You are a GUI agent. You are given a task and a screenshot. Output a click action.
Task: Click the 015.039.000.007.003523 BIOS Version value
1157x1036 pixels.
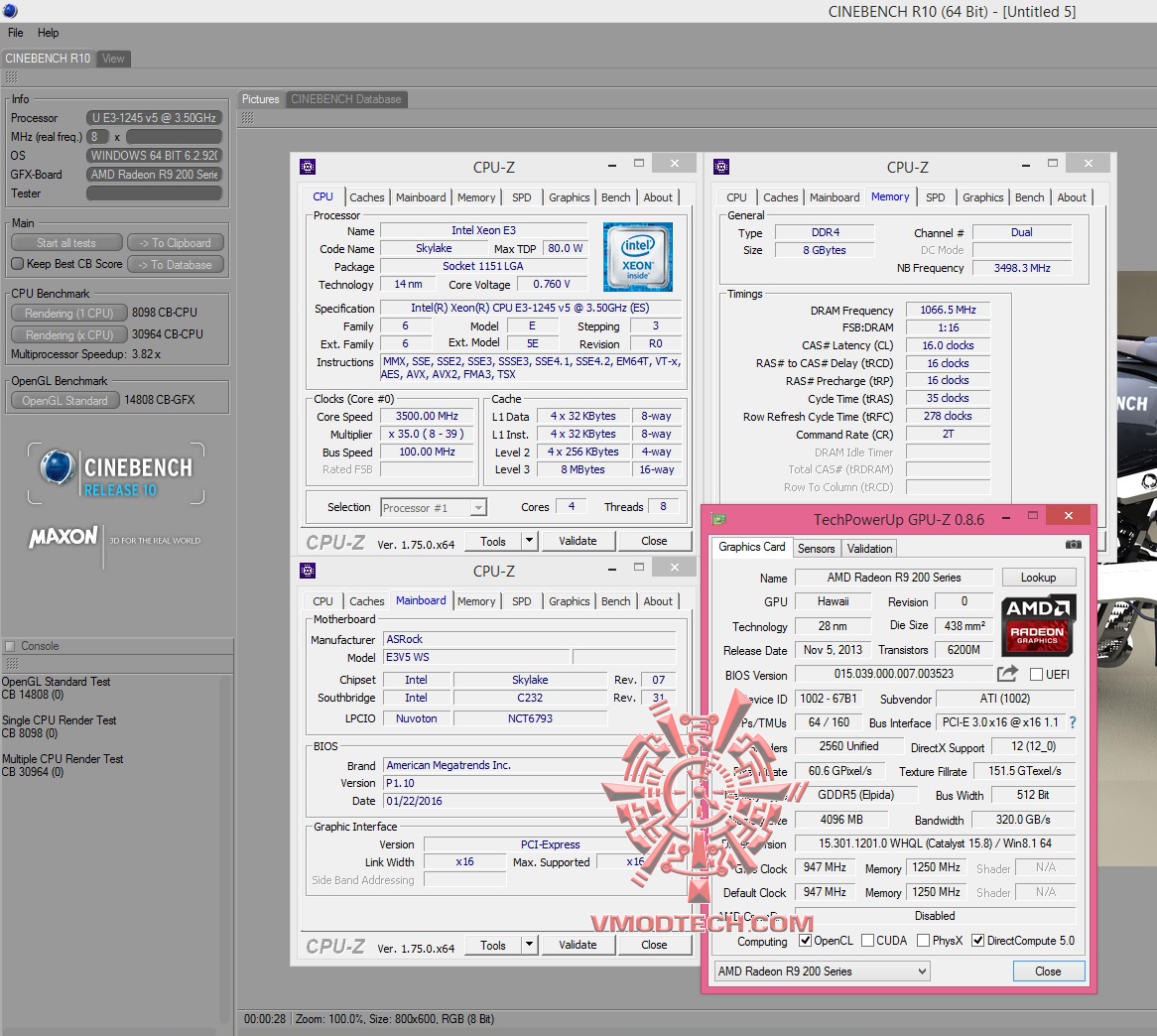pos(894,674)
